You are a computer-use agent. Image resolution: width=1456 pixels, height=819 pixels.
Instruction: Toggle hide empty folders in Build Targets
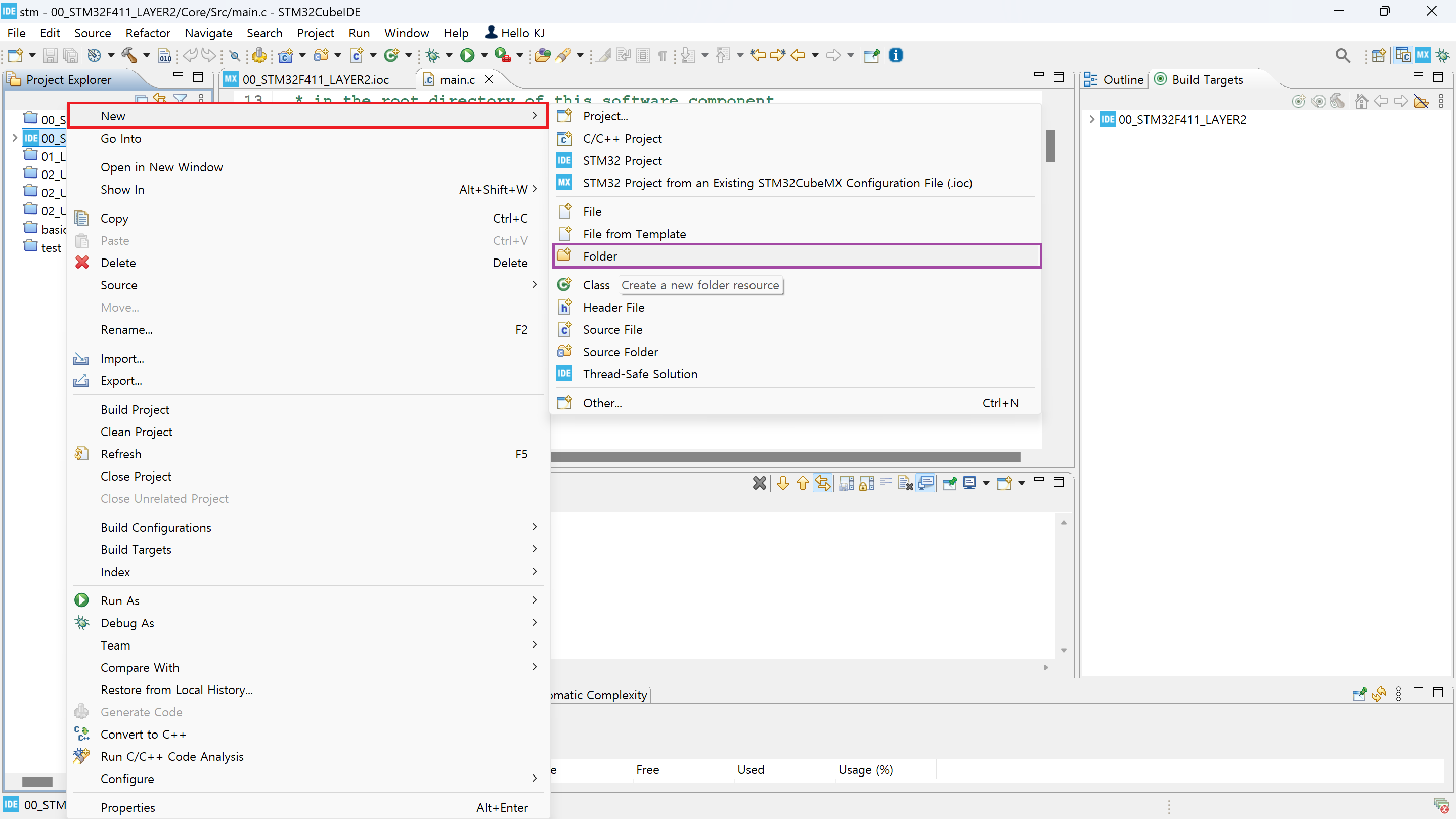pos(1421,101)
